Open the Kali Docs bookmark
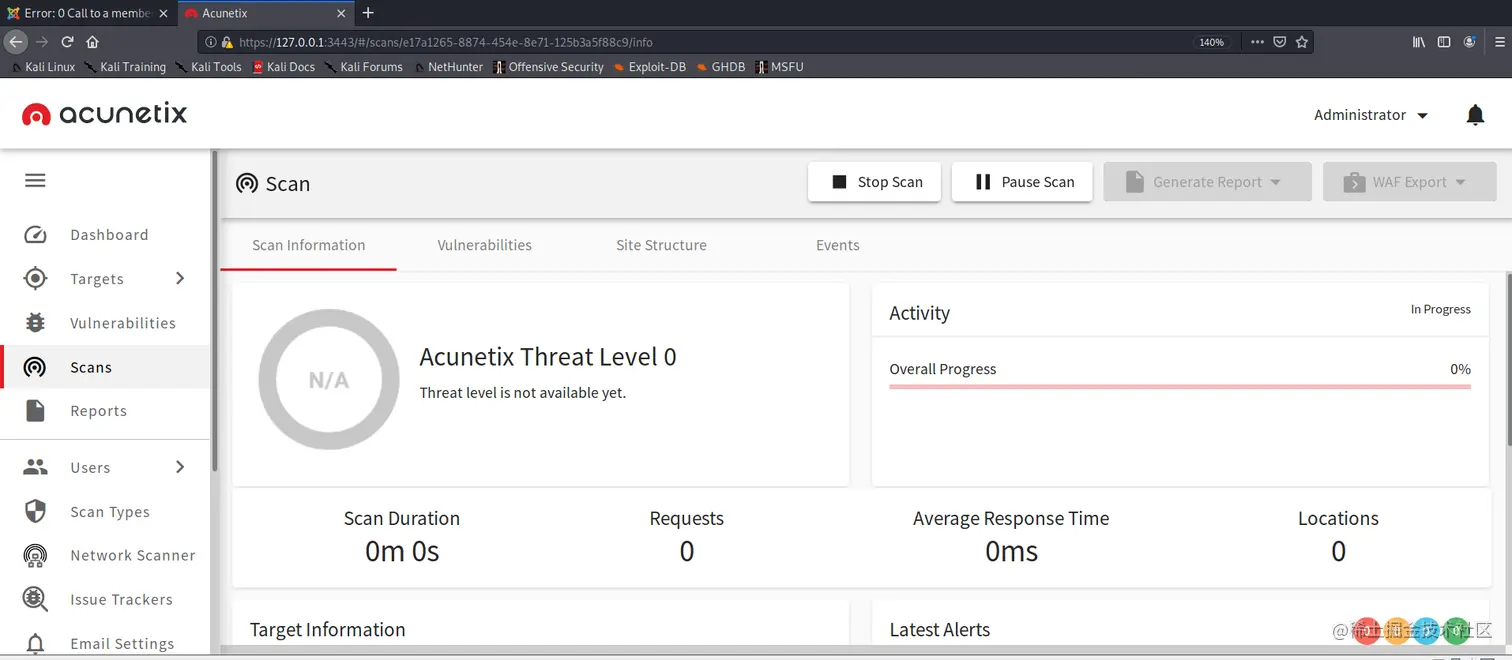The image size is (1512, 660). click(284, 67)
